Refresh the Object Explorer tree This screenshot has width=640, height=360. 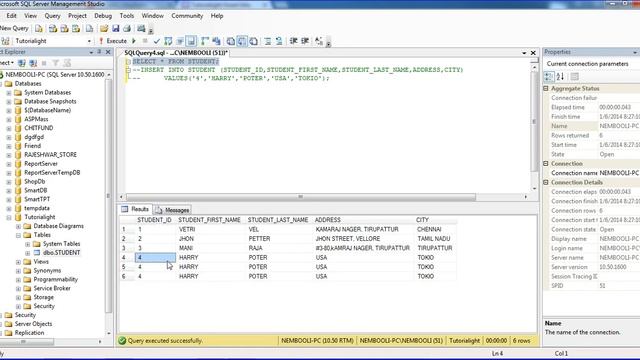pos(67,63)
